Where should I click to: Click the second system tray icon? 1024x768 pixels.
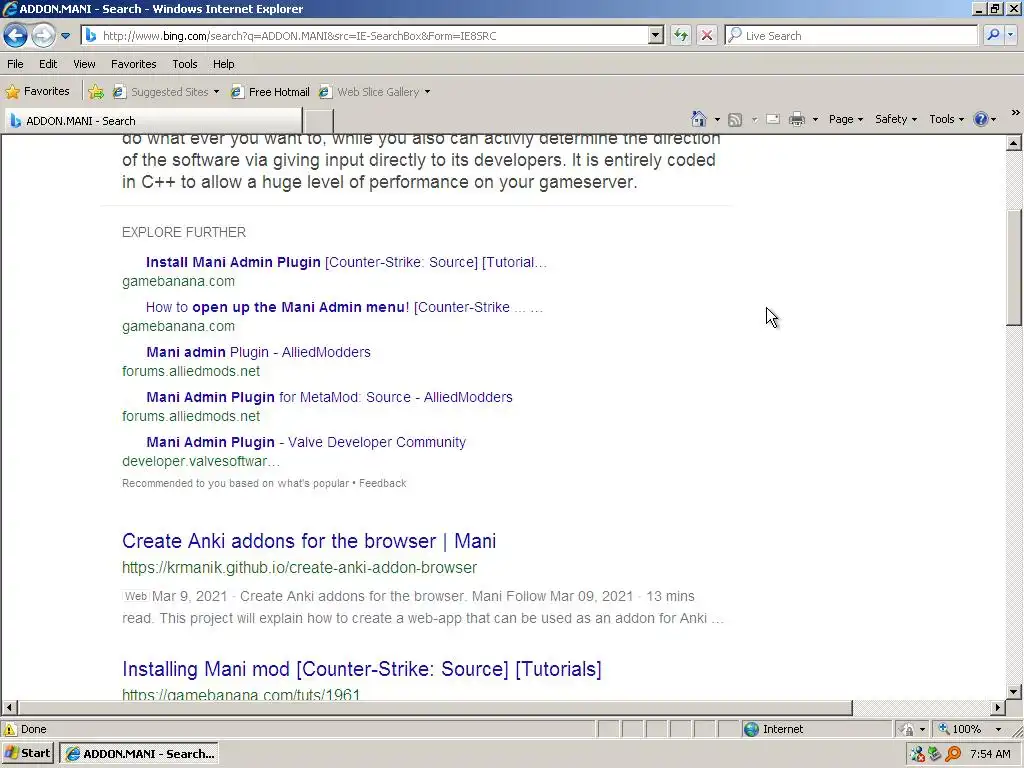pyautogui.click(x=935, y=754)
